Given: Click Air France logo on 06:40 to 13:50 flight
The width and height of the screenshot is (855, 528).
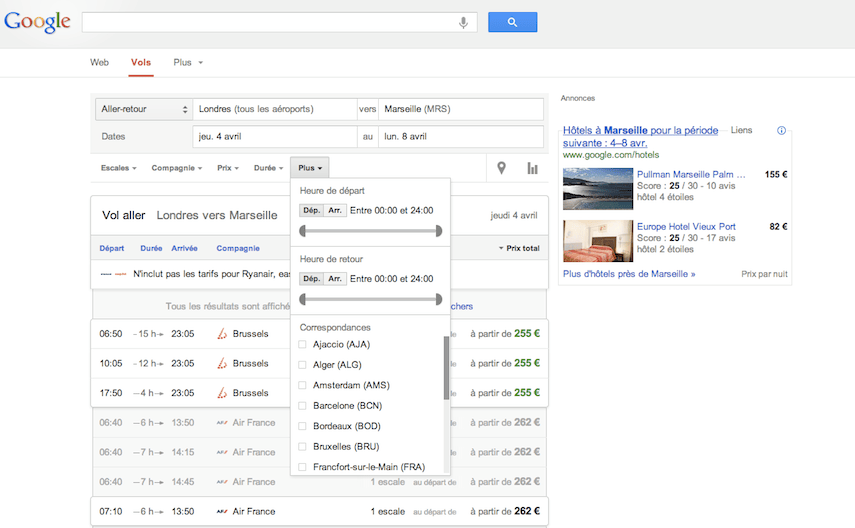Looking at the screenshot, I should click(222, 423).
